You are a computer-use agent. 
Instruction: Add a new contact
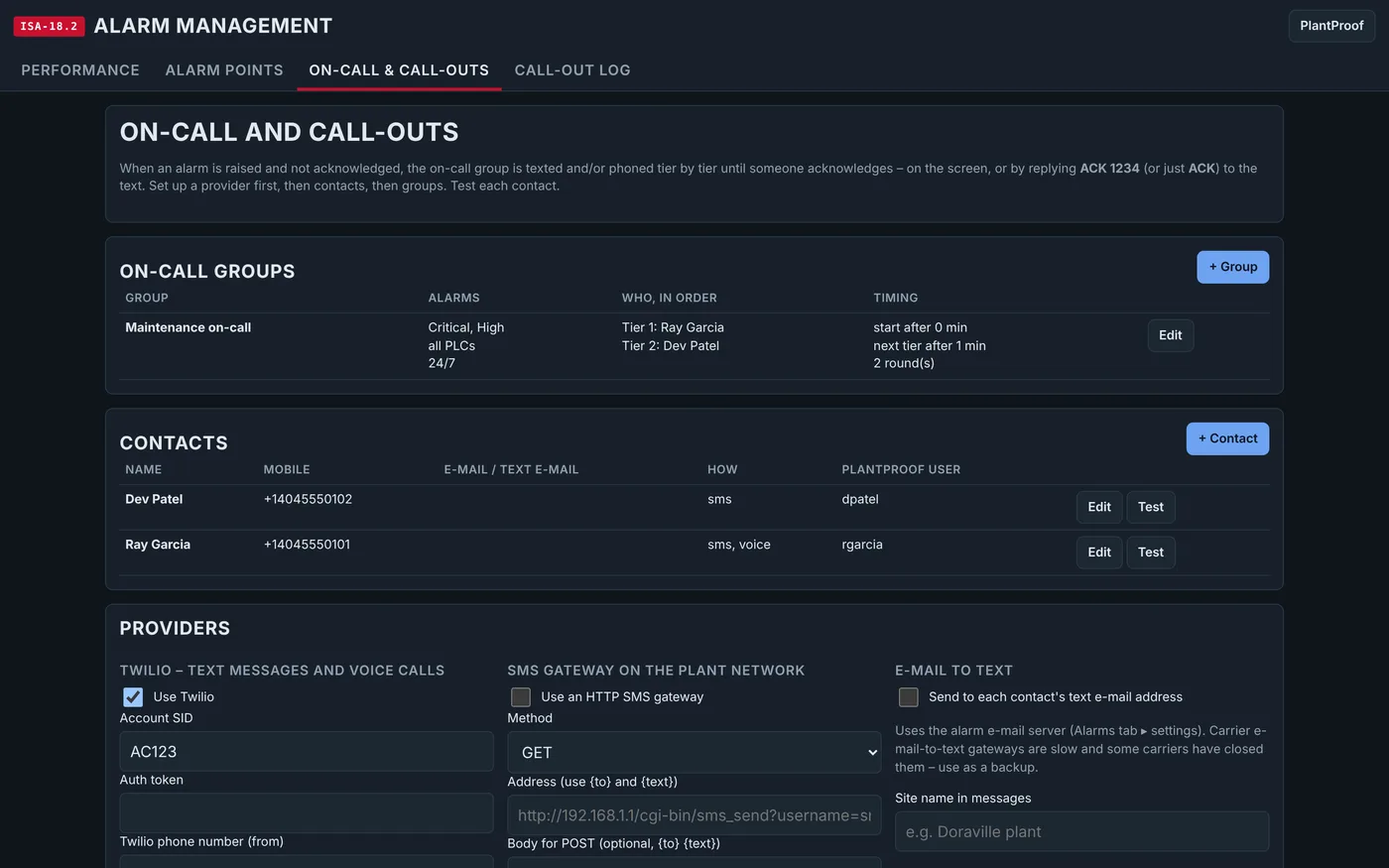pyautogui.click(x=1227, y=438)
